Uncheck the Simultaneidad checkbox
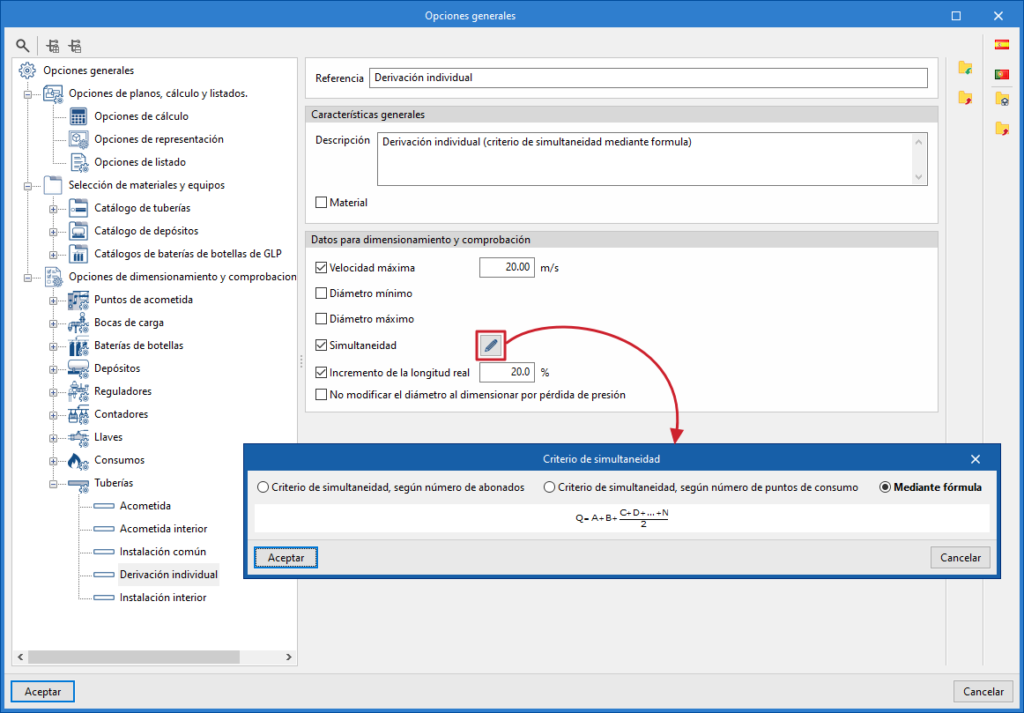 (x=321, y=345)
